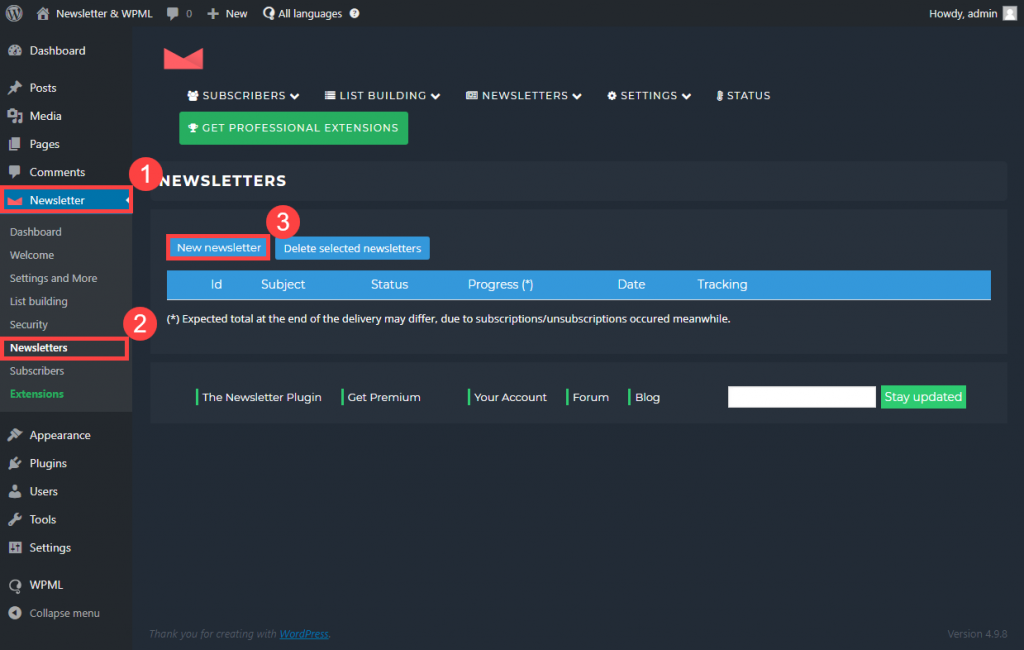Open the home icon for Newsletter & WPML

pos(42,13)
